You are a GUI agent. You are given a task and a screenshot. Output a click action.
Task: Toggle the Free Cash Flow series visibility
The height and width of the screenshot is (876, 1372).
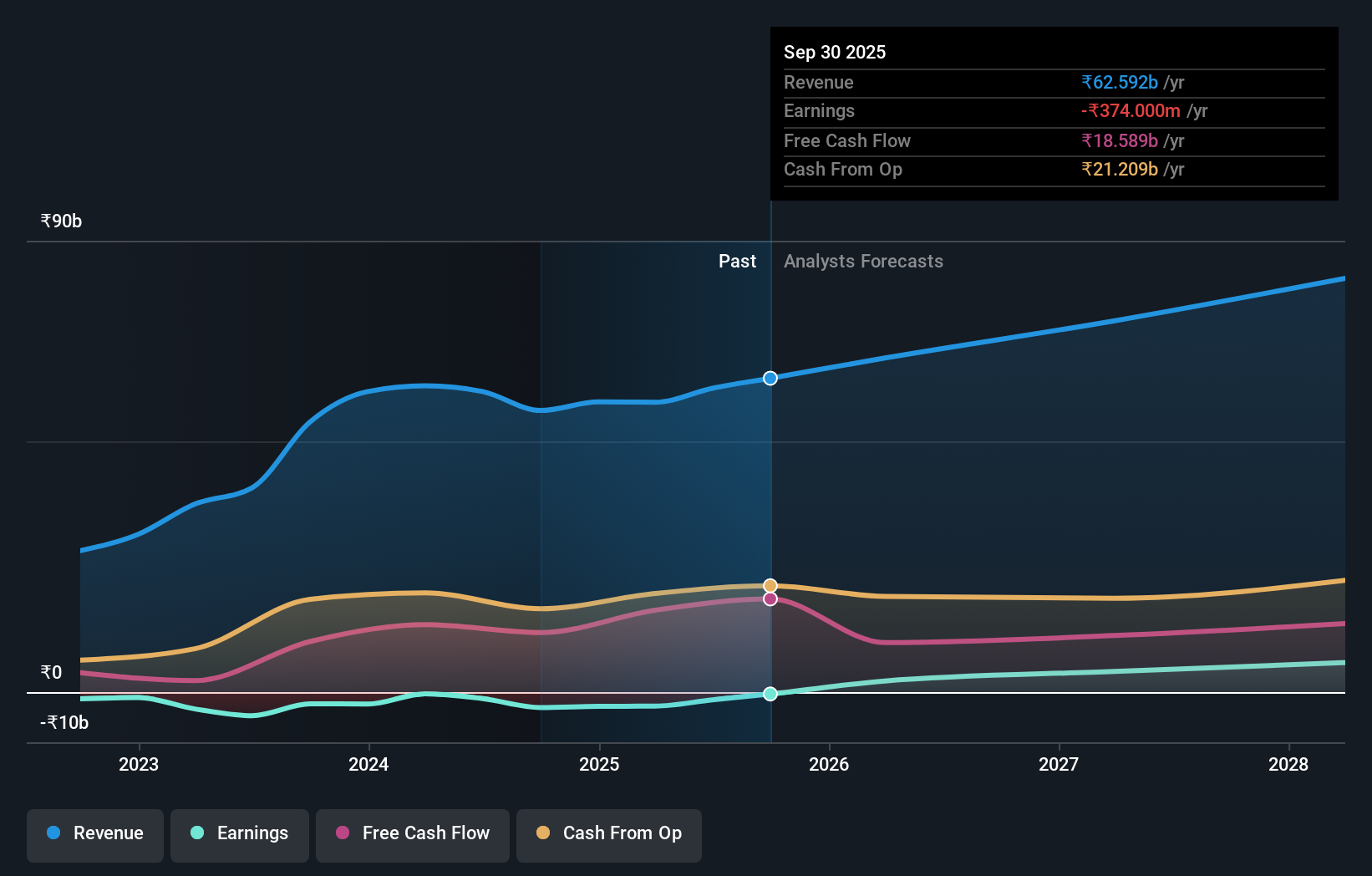pyautogui.click(x=413, y=835)
